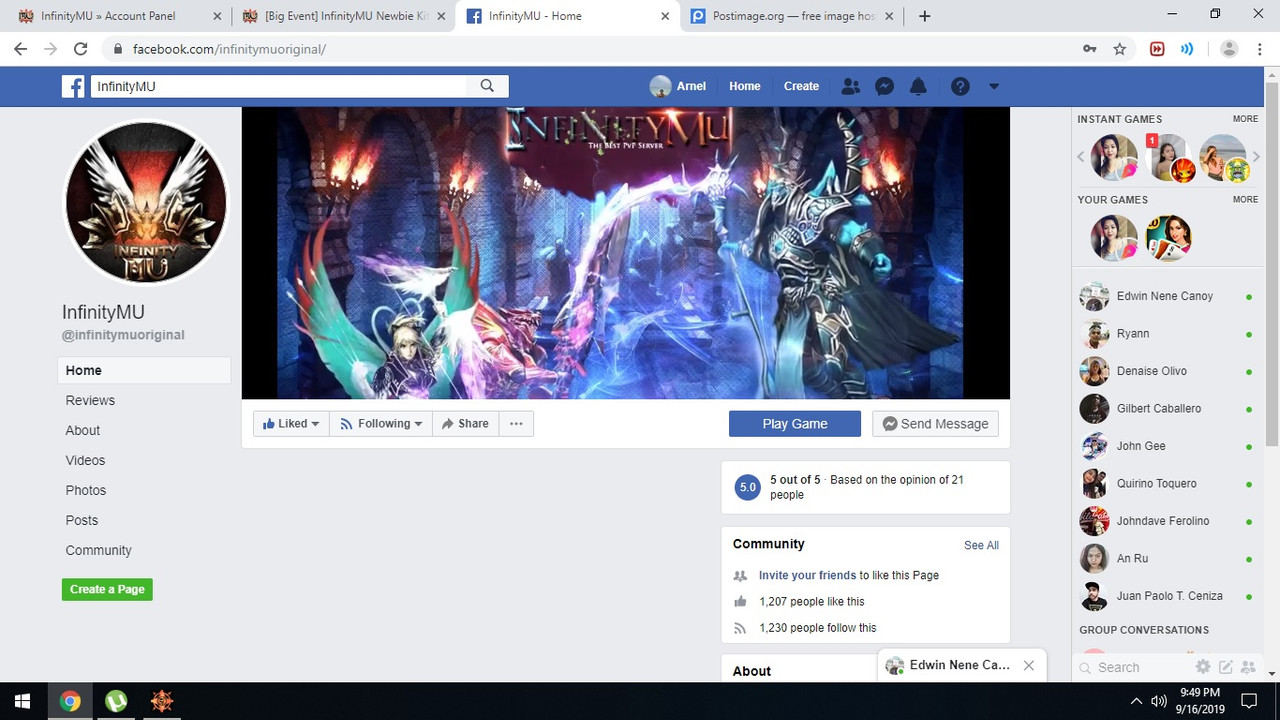
Task: Reload the page in Chrome
Action: coord(81,49)
